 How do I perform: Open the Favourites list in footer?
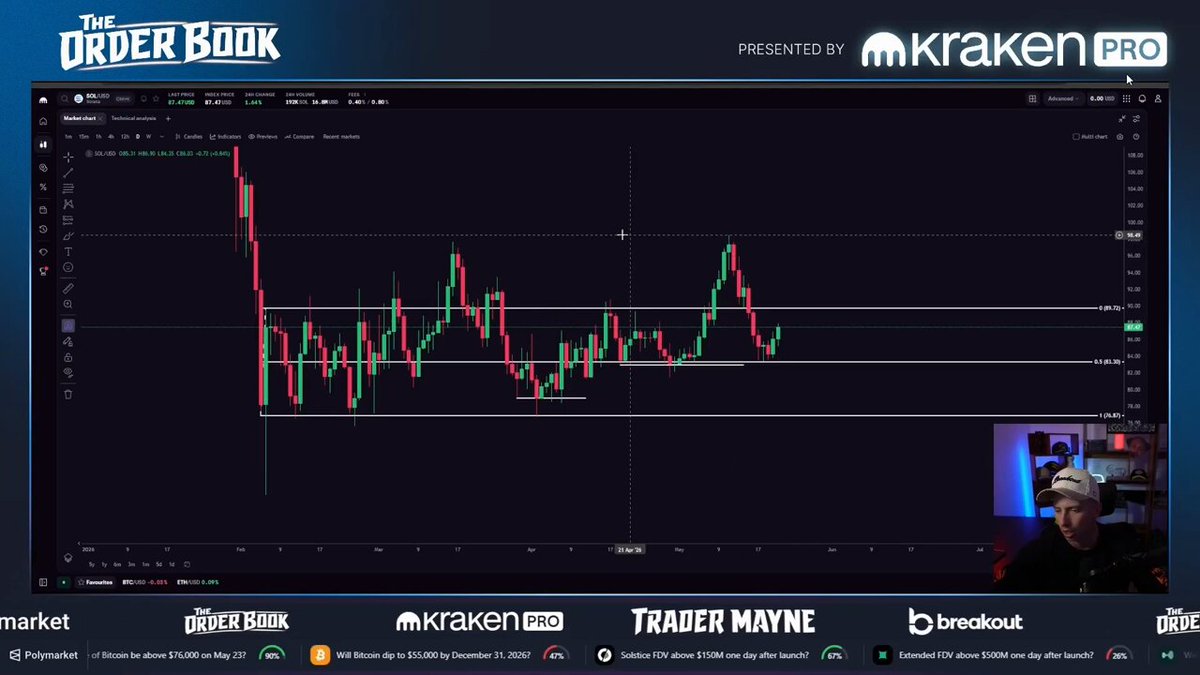coord(95,582)
